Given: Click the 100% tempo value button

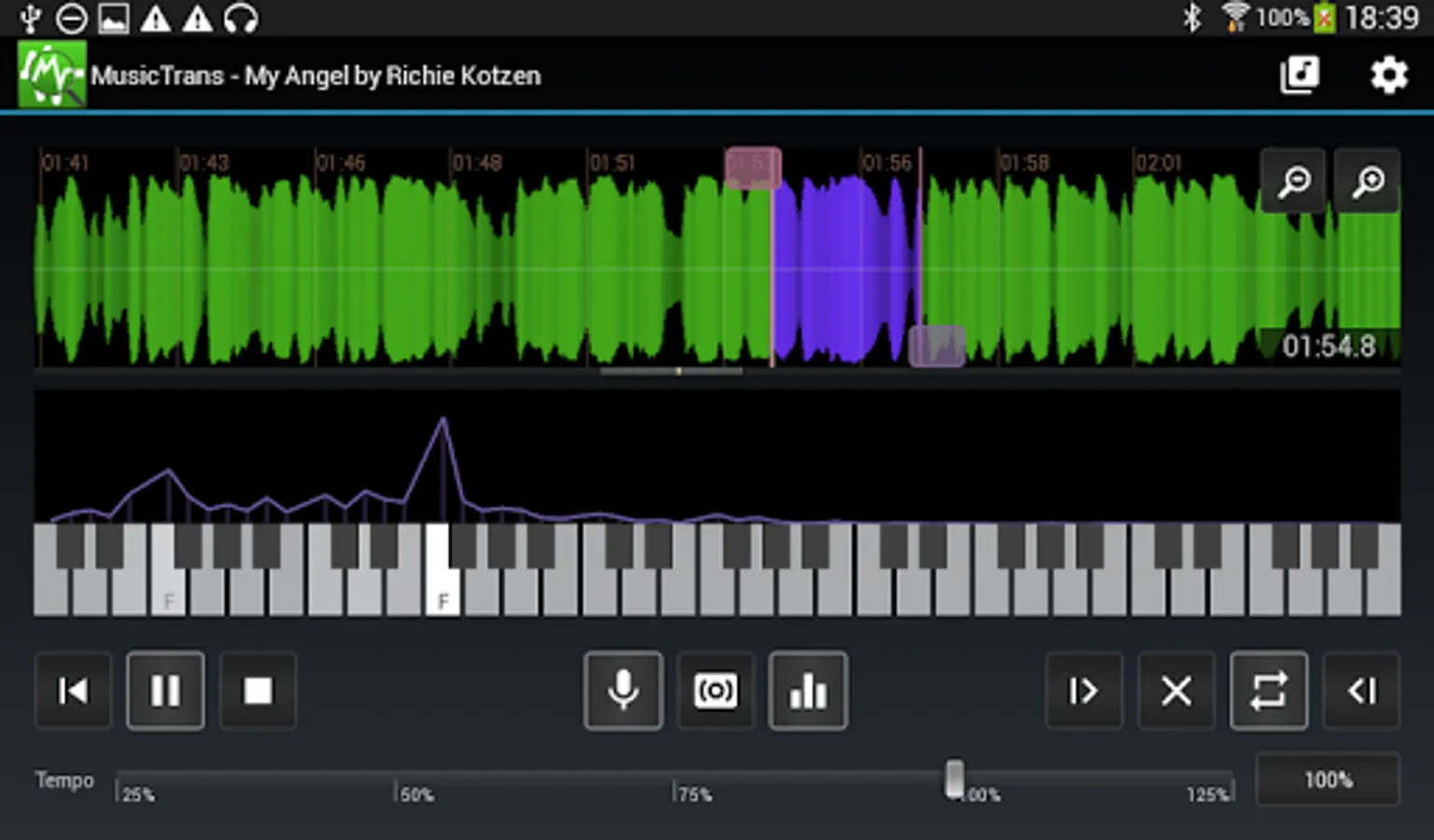Looking at the screenshot, I should click(1328, 779).
